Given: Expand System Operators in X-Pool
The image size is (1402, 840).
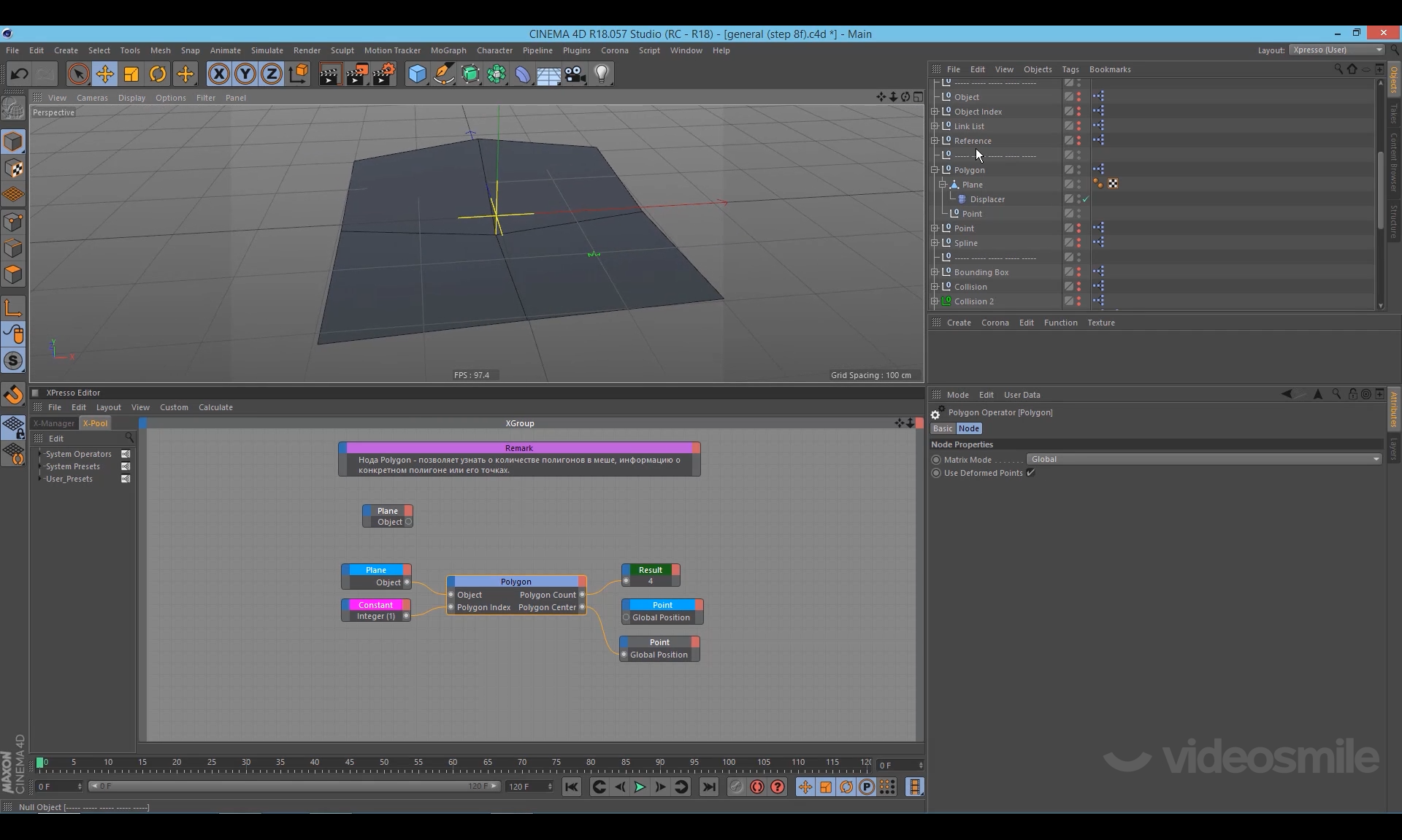Looking at the screenshot, I should tap(41, 454).
